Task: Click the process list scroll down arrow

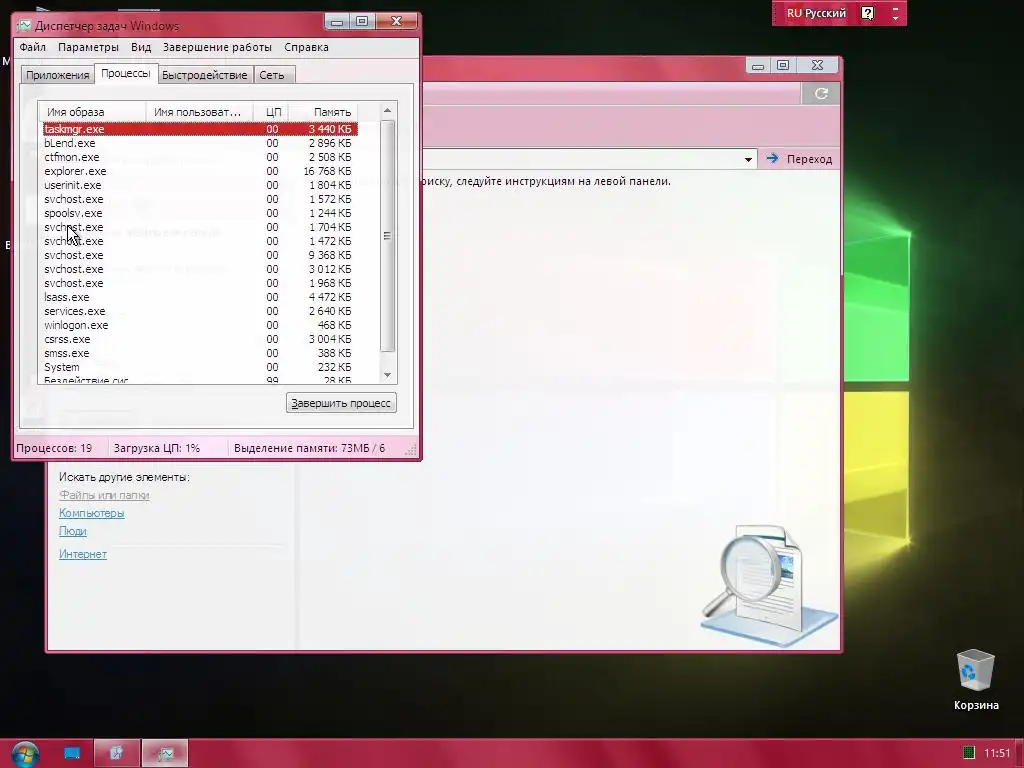Action: point(387,375)
